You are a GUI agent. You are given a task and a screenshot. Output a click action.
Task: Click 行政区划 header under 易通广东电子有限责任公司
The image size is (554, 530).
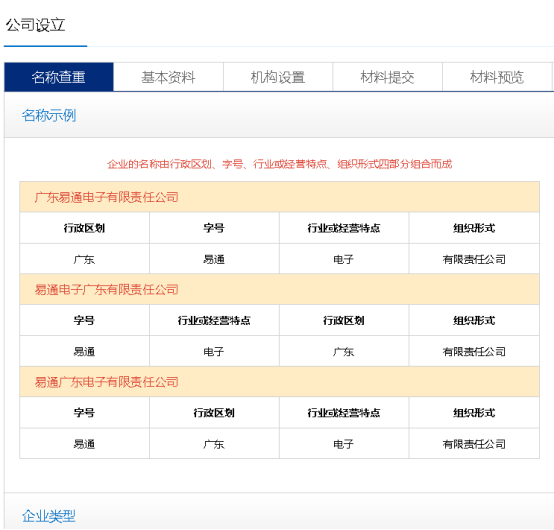click(x=214, y=413)
